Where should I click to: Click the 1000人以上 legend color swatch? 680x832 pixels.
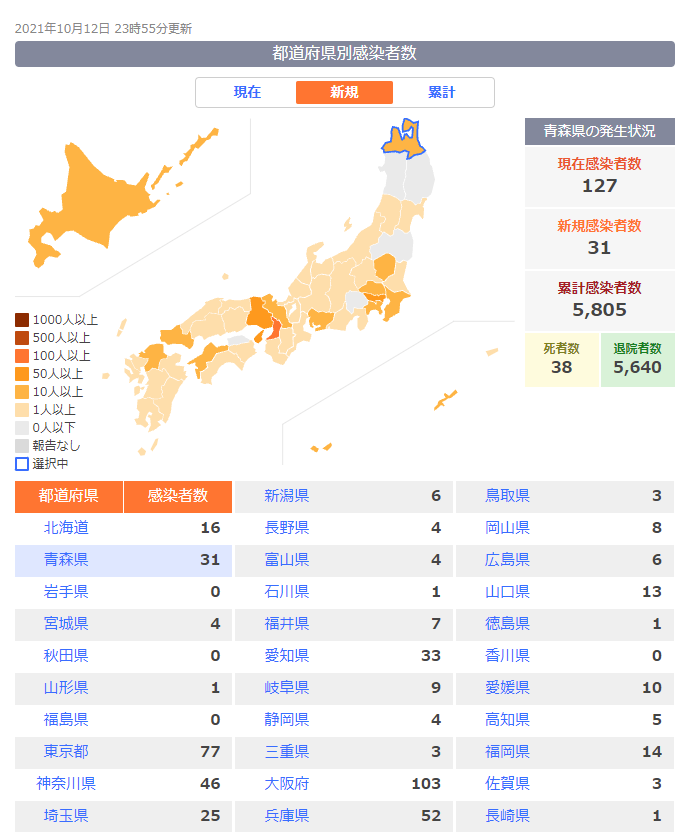(22, 320)
